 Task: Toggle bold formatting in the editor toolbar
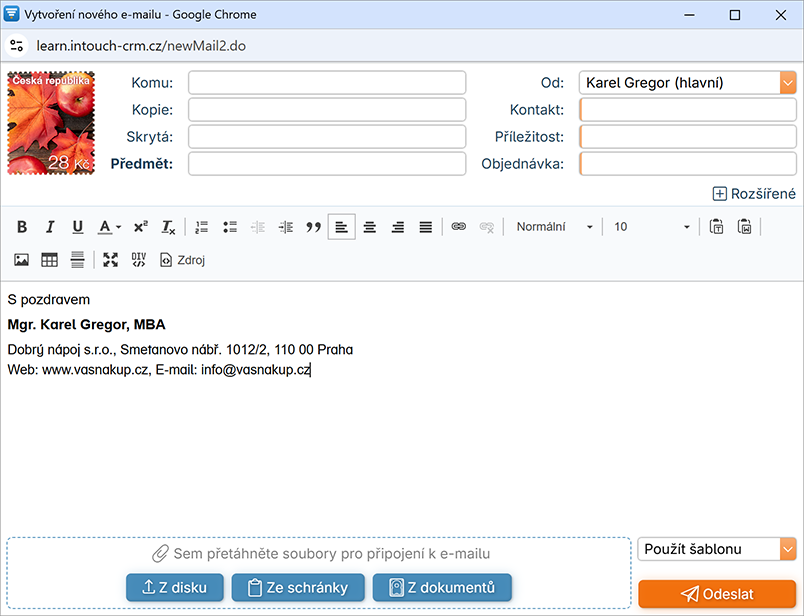[22, 227]
